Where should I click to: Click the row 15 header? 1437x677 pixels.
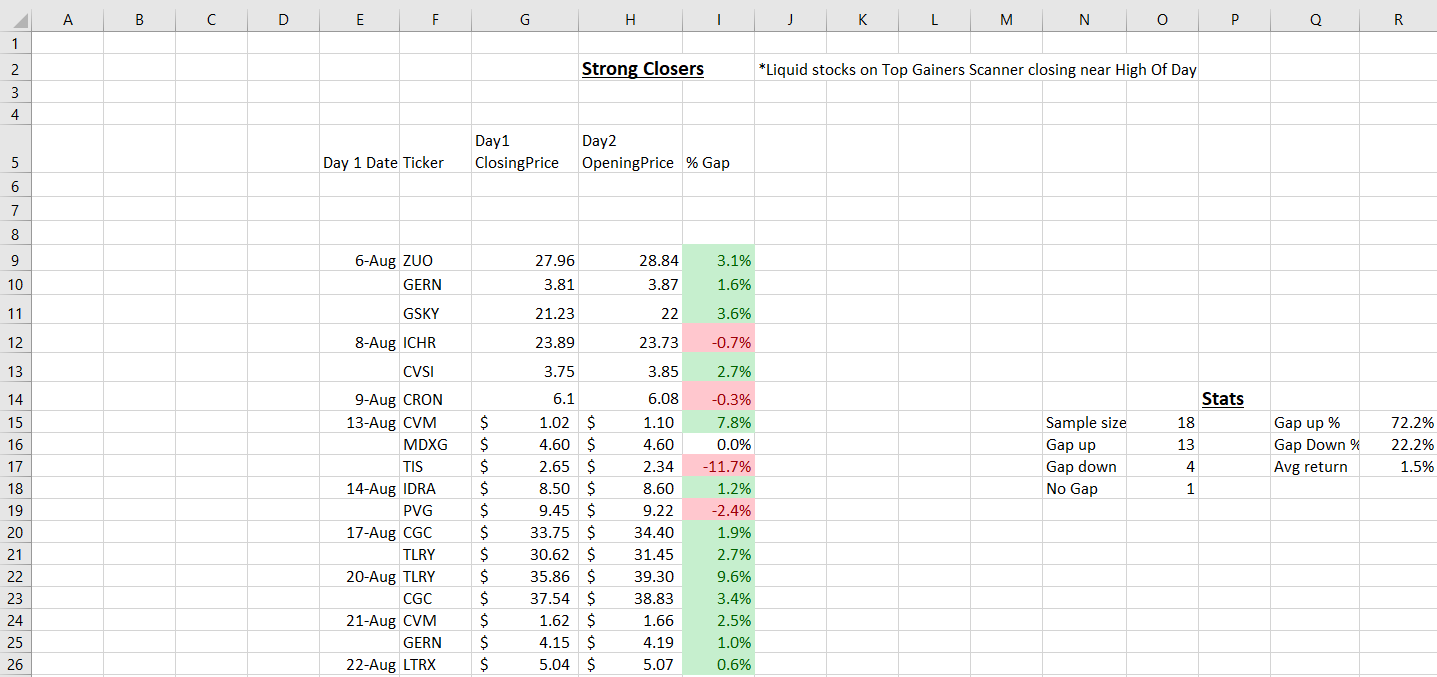click(x=15, y=423)
